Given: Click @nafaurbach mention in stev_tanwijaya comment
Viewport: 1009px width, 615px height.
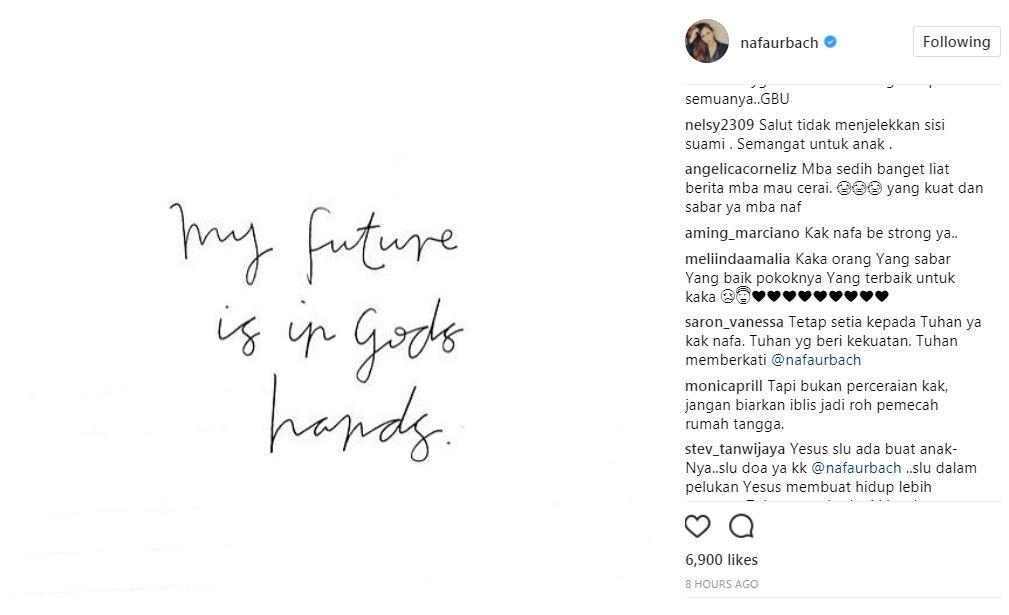Looking at the screenshot, I should (x=856, y=468).
